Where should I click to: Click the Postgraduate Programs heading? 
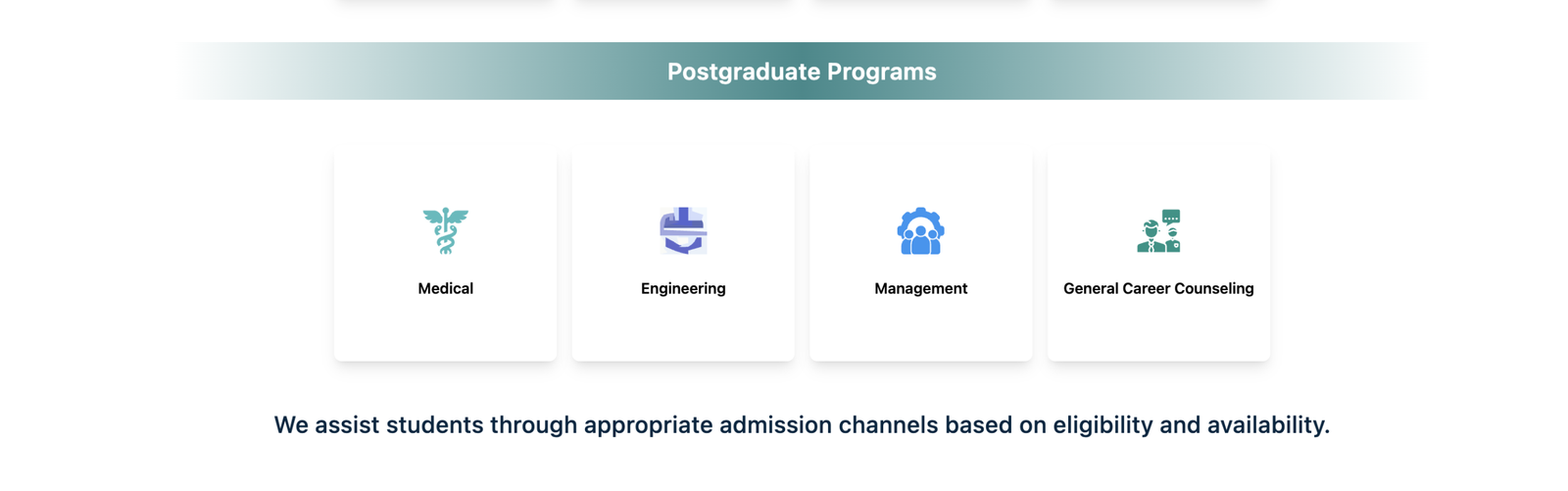tap(802, 72)
